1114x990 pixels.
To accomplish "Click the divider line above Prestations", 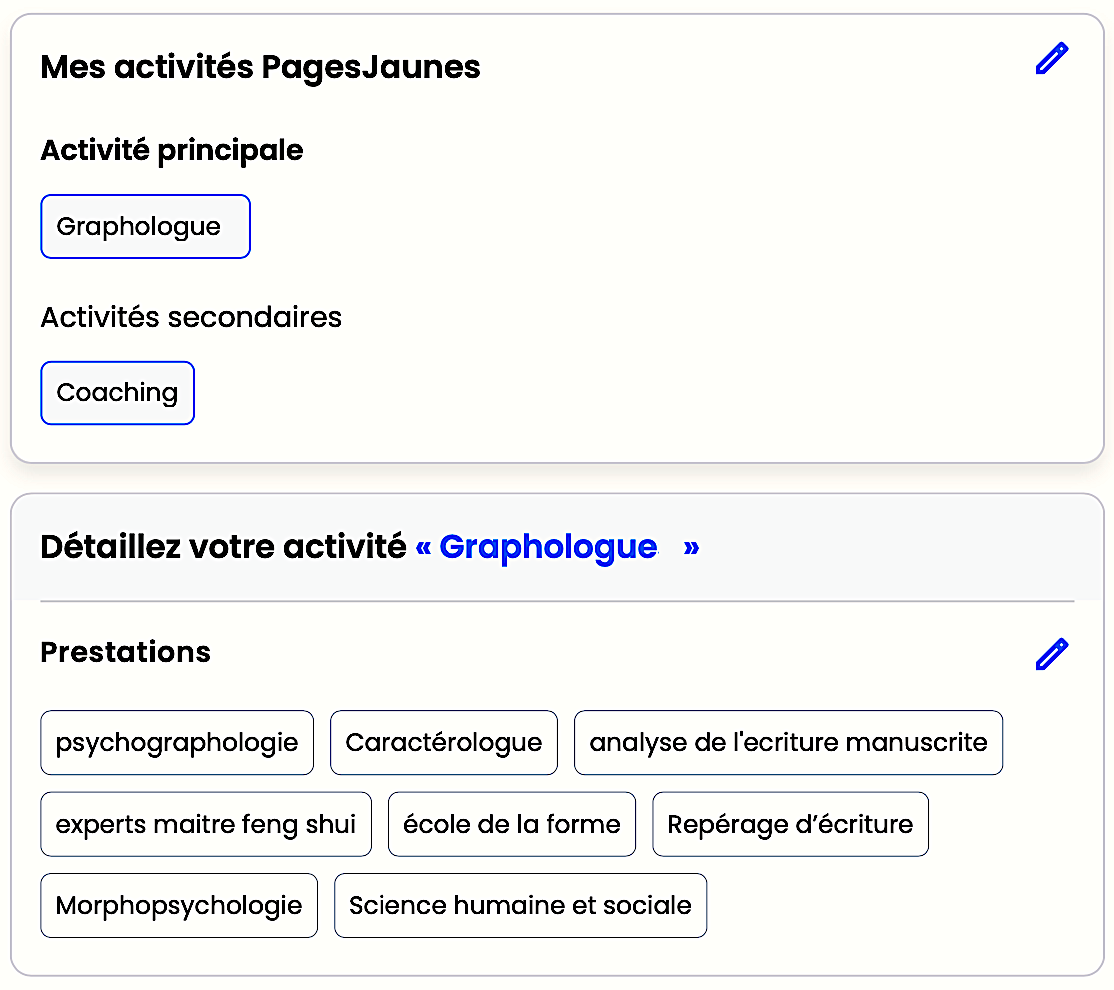I will [557, 601].
